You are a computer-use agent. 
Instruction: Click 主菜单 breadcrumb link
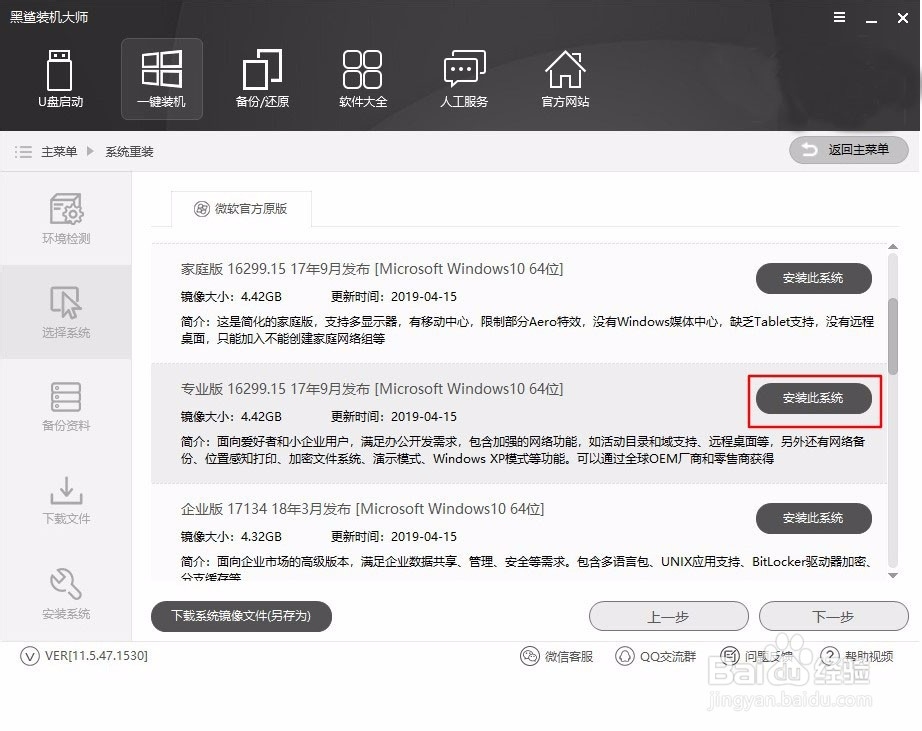[x=59, y=152]
